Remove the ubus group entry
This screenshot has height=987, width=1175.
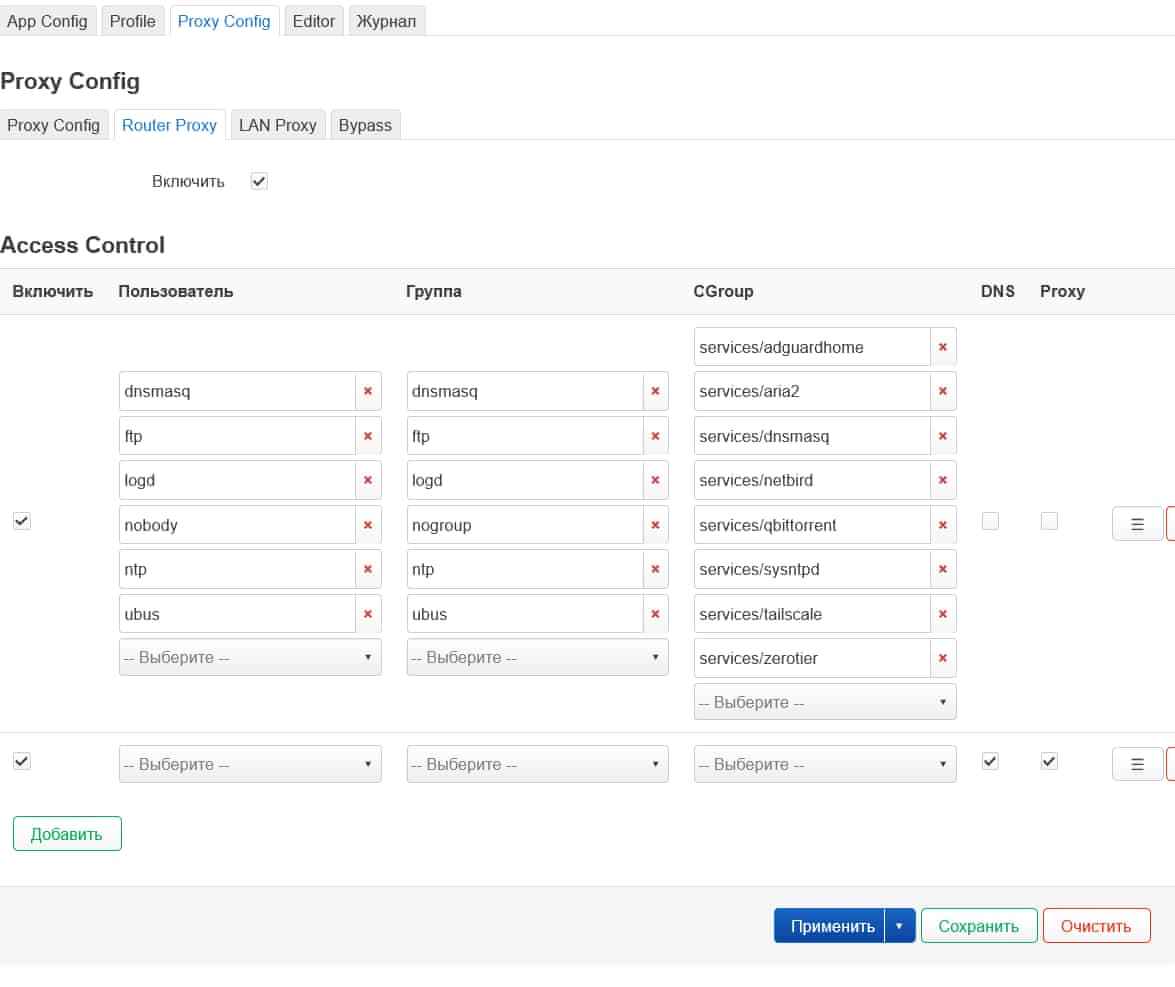tap(655, 613)
